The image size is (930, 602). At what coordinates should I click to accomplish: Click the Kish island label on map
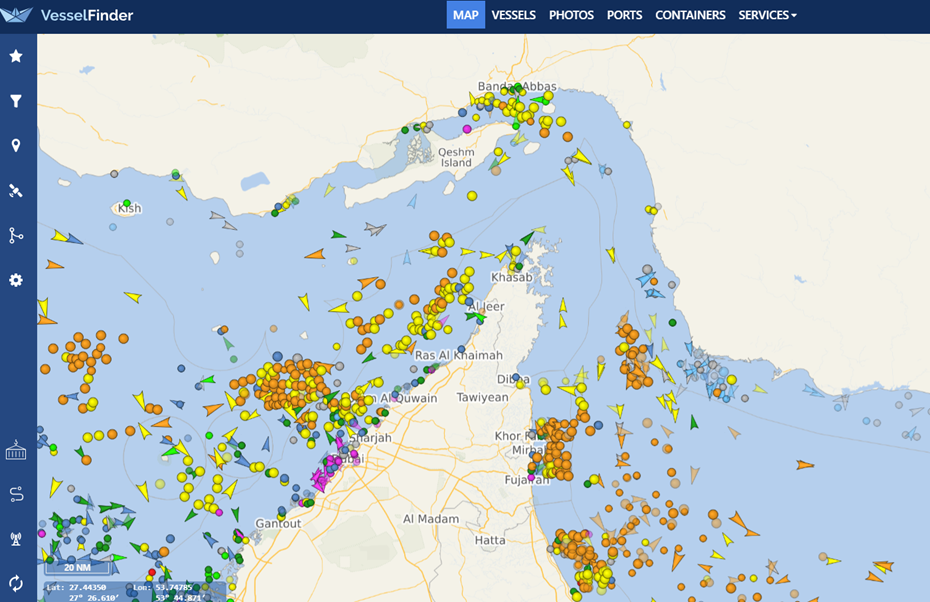[x=130, y=209]
